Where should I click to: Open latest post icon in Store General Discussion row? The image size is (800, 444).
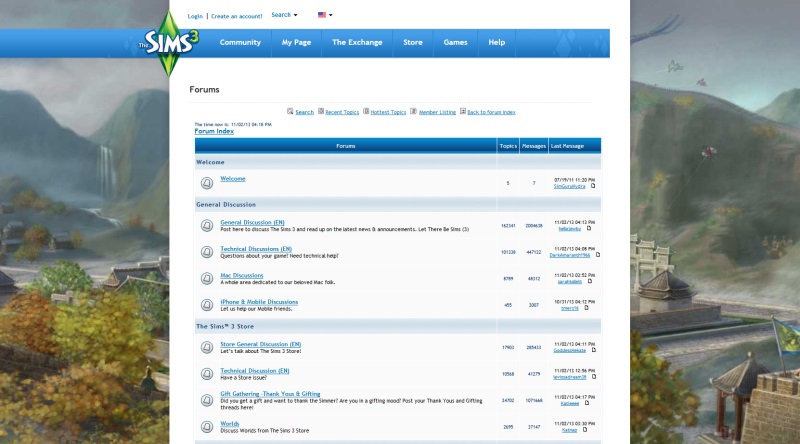(x=593, y=350)
